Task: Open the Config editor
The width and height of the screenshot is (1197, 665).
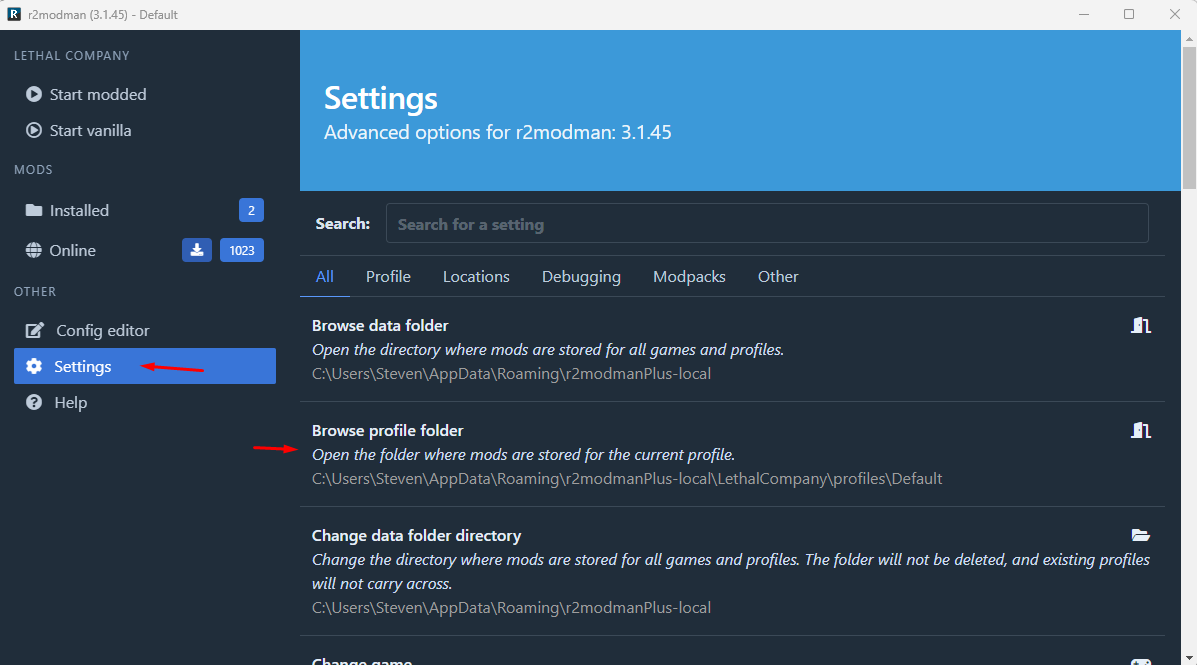Action: (102, 330)
